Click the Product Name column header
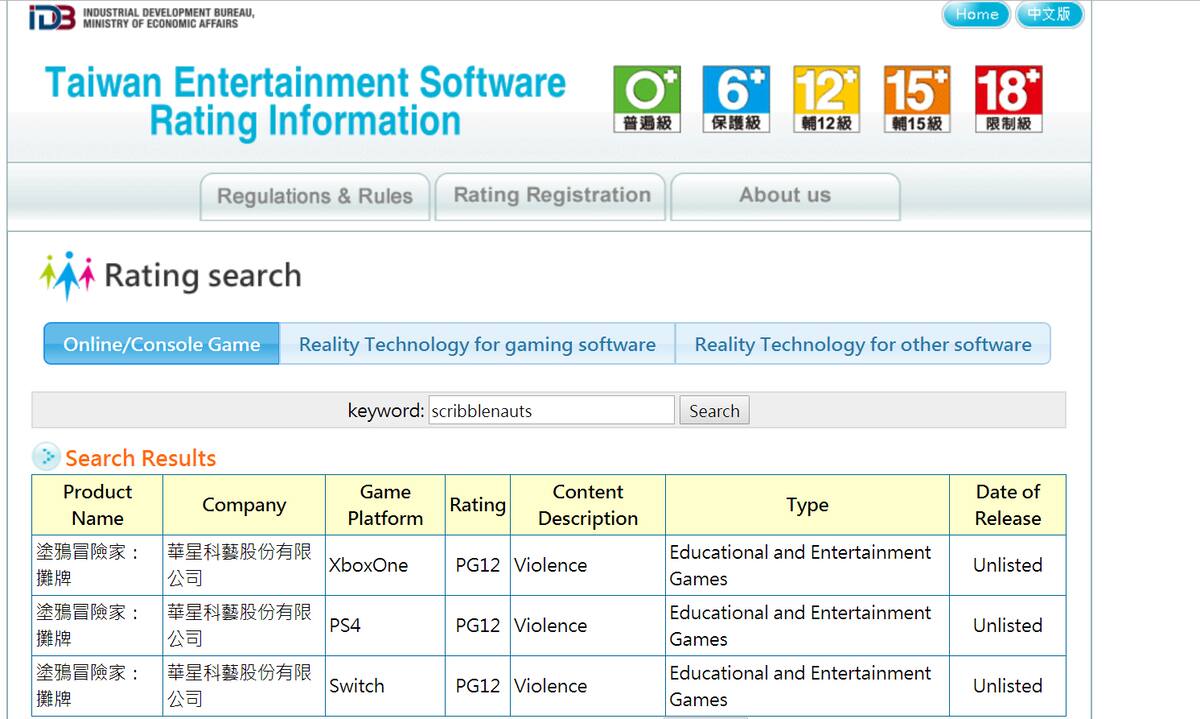 [97, 505]
